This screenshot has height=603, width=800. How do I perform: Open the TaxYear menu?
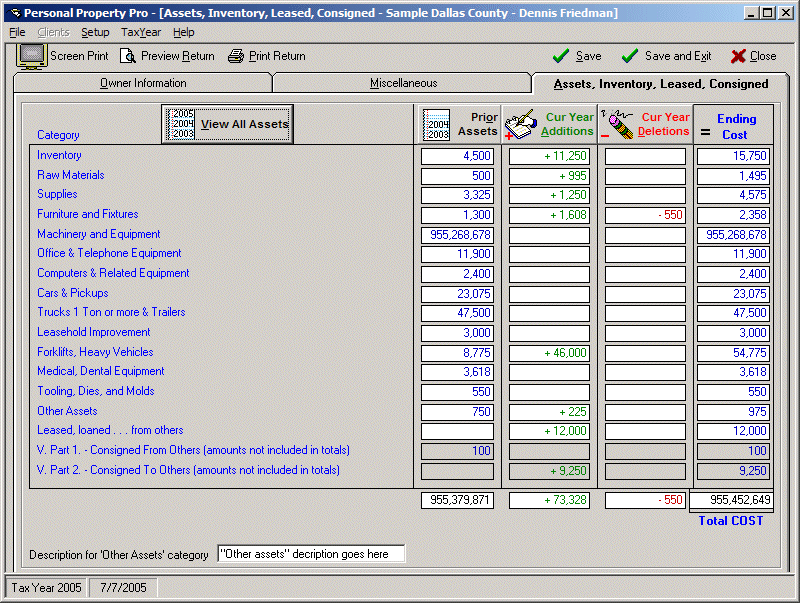click(x=141, y=32)
